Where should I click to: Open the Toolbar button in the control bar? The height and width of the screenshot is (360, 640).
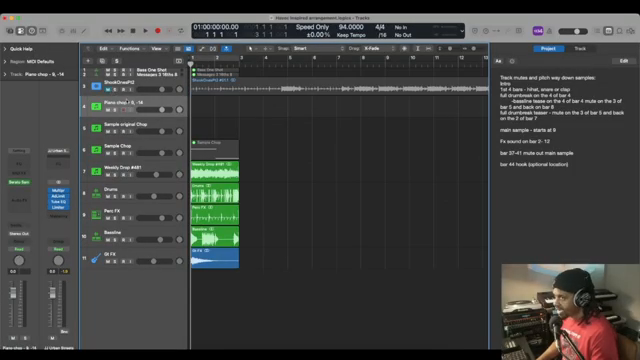42,31
